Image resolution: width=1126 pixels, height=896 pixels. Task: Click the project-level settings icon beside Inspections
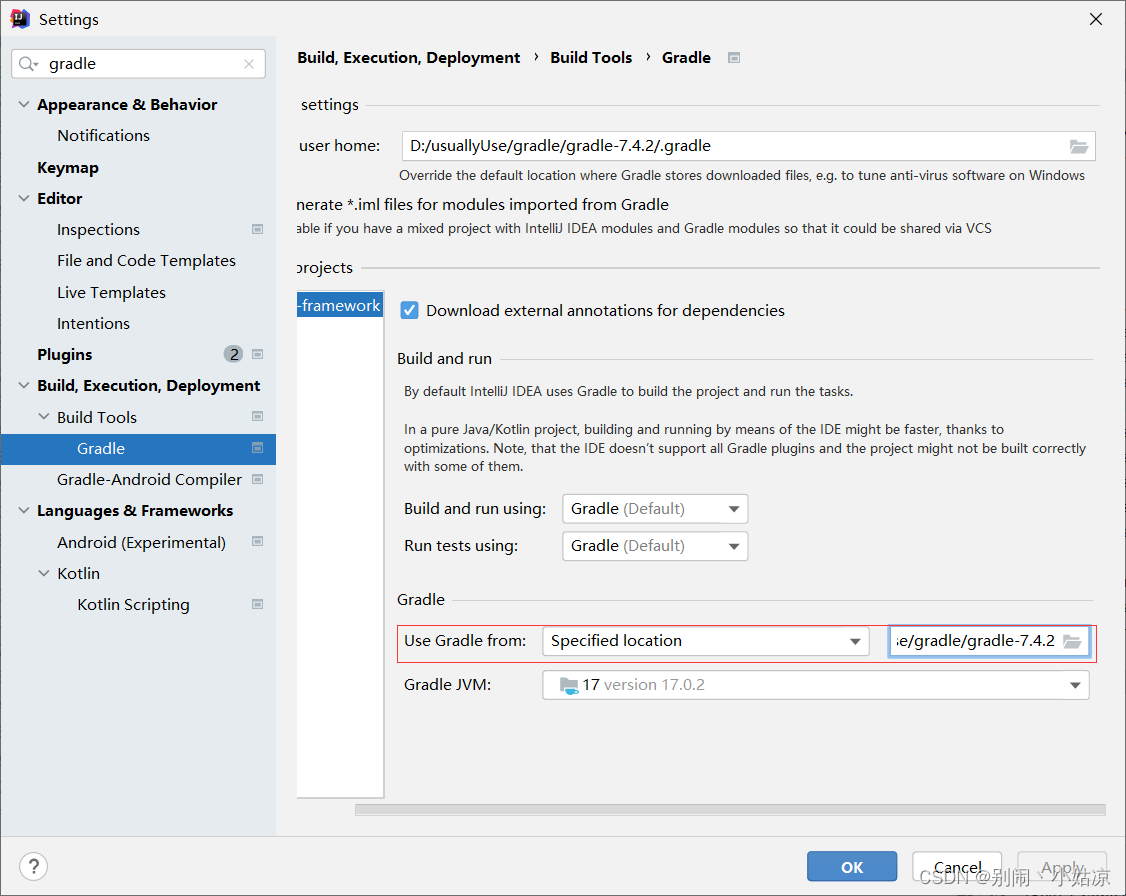tap(257, 229)
